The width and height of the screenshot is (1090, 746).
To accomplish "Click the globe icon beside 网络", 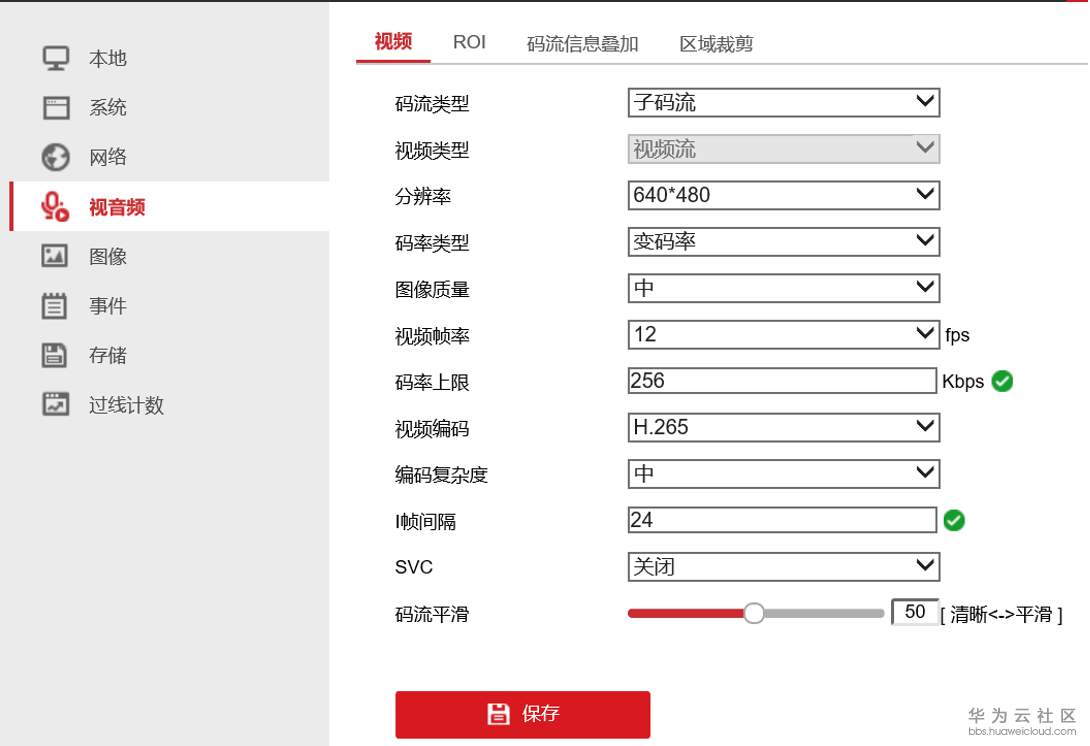I will click(56, 157).
